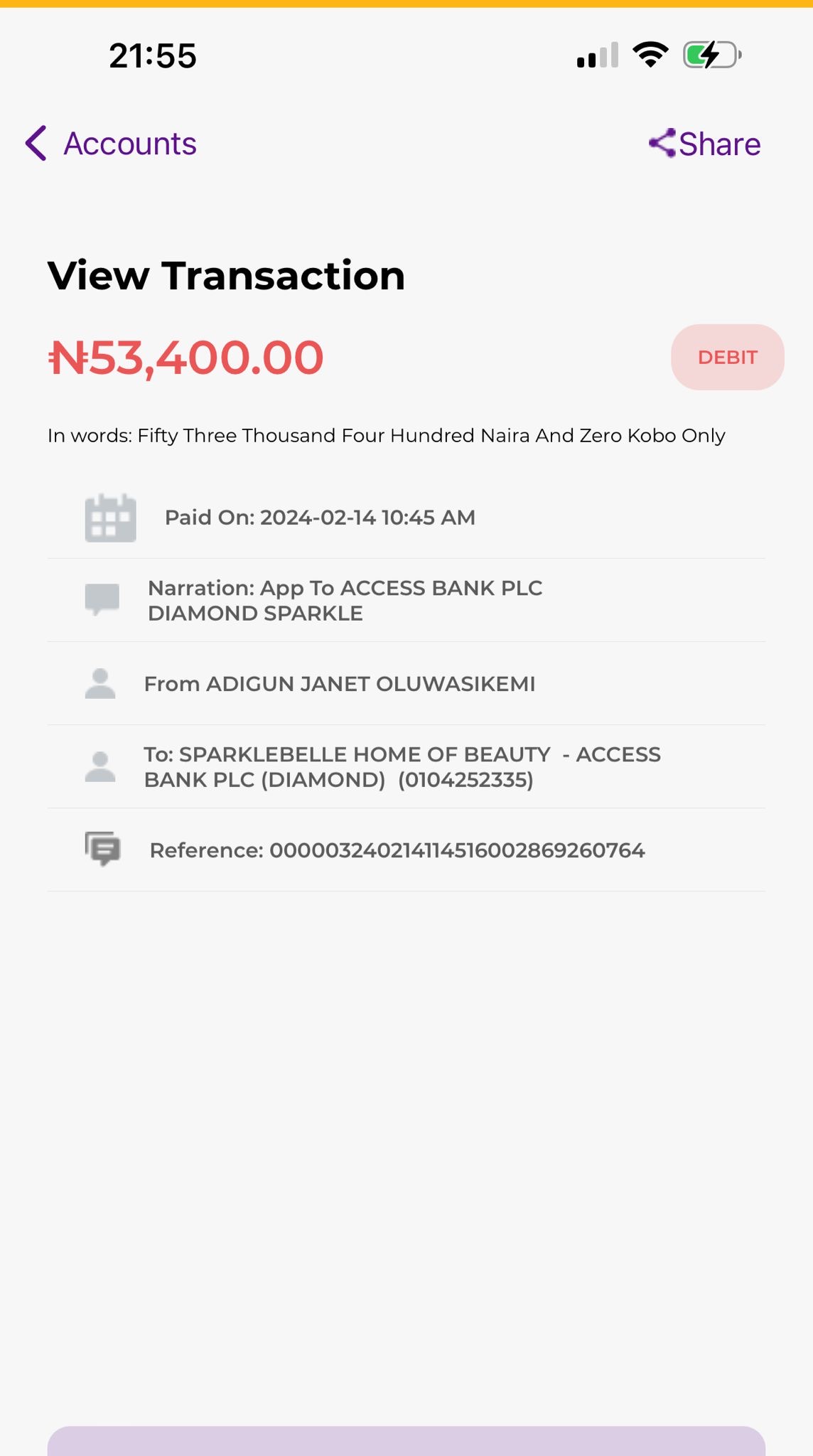Tap the Paid On date text
Image resolution: width=813 pixels, height=1456 pixels.
(x=320, y=518)
